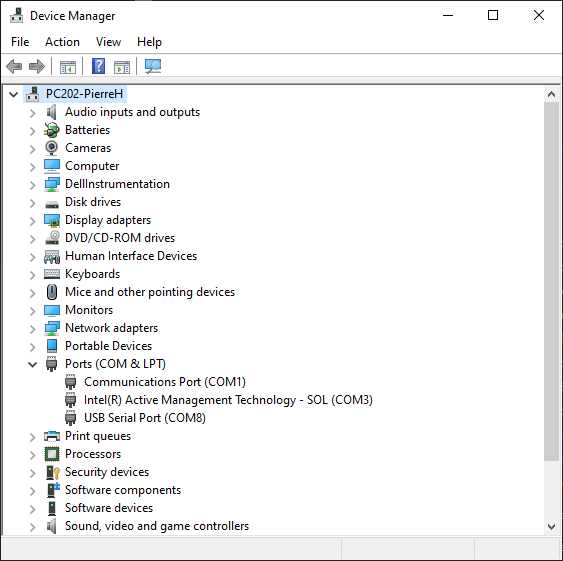Select the DVD/CD-ROM drives label
The image size is (563, 561).
(120, 238)
